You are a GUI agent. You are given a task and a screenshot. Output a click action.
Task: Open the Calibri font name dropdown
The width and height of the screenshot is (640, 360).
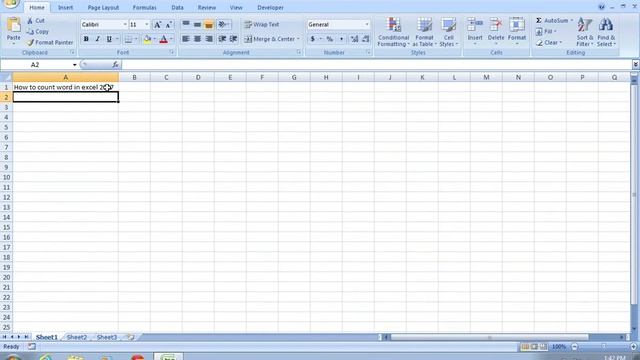[125, 25]
